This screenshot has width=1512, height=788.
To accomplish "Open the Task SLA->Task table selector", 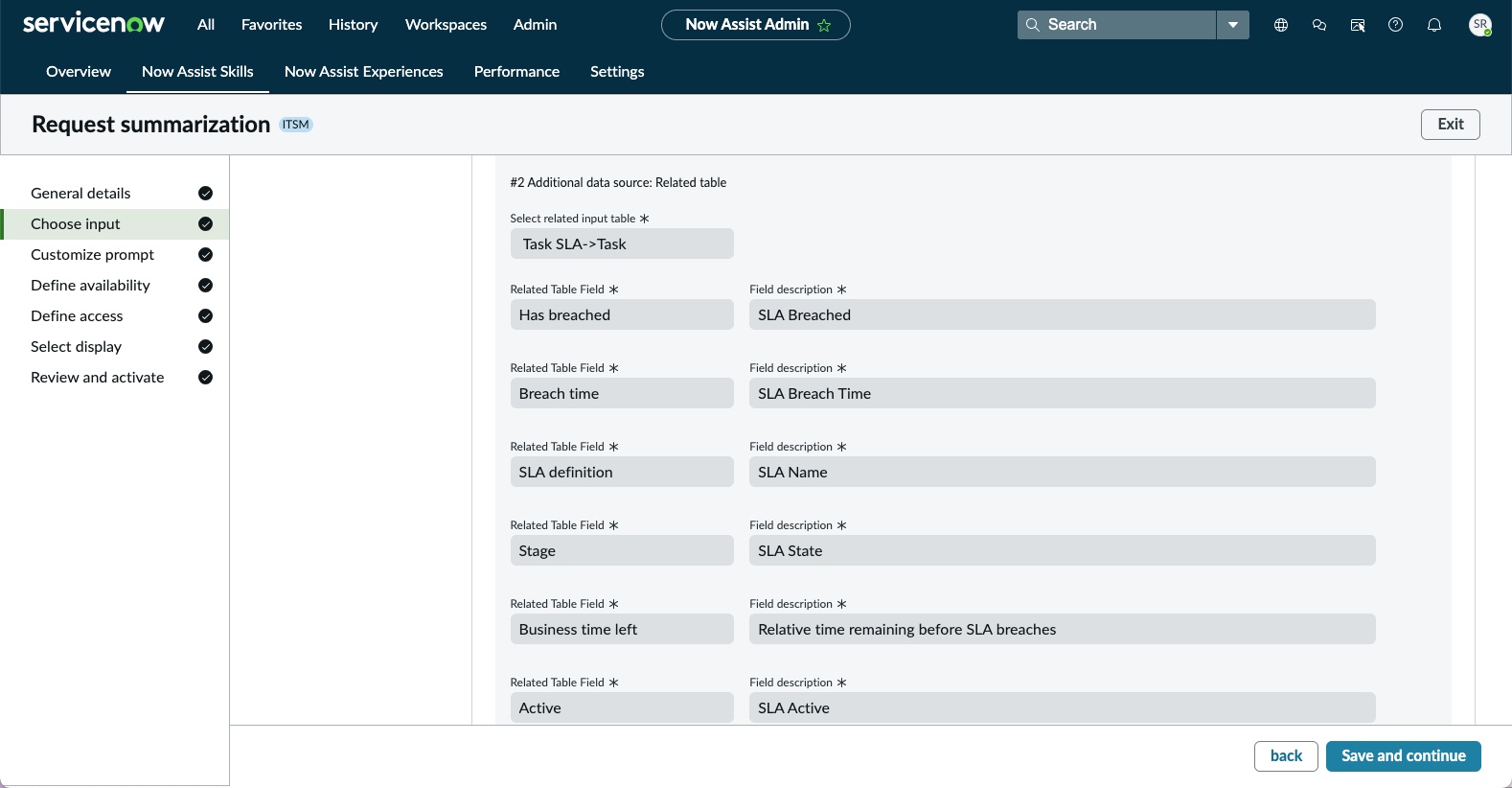I will (622, 243).
